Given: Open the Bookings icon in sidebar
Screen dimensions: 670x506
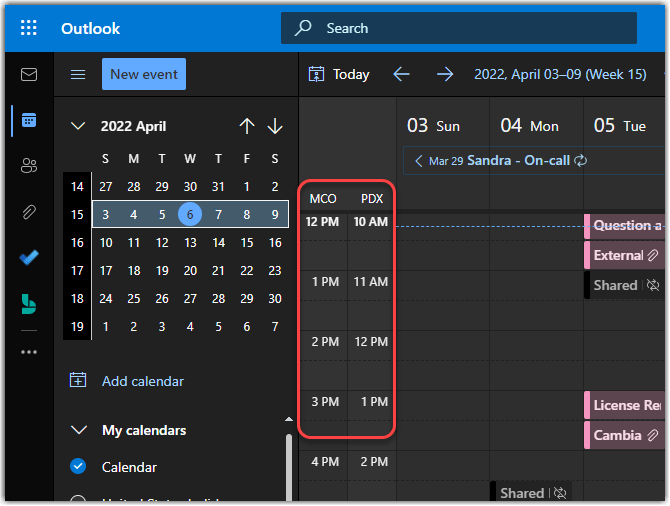Looking at the screenshot, I should click(x=28, y=305).
